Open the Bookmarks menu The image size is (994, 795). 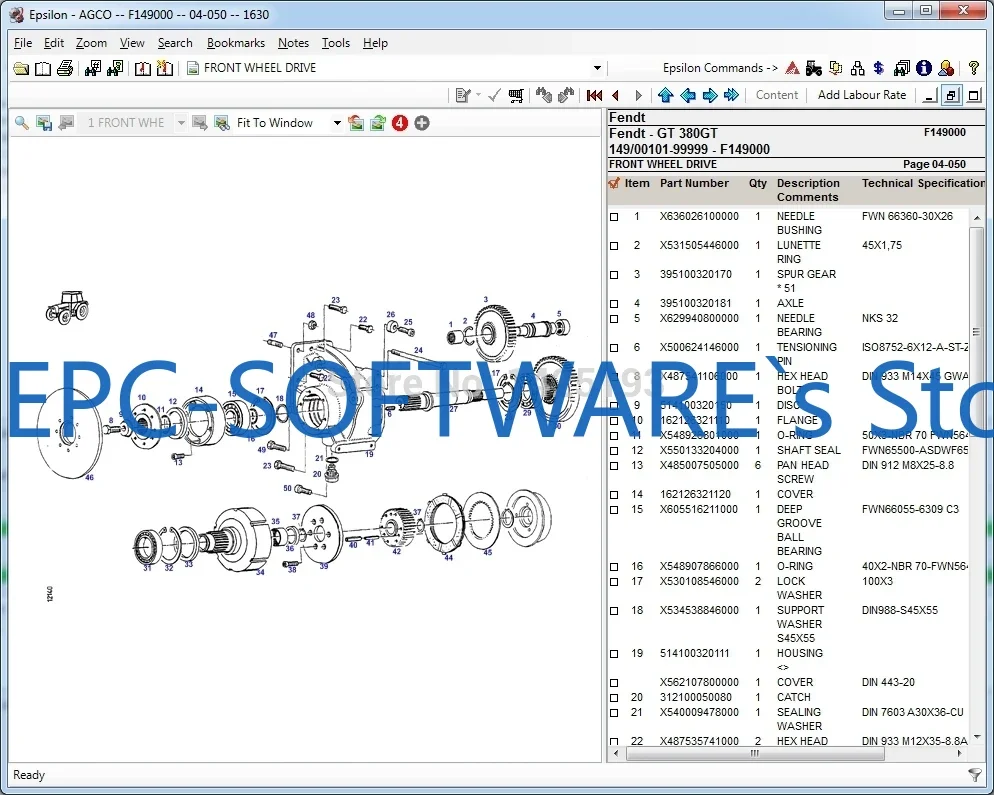click(x=236, y=43)
